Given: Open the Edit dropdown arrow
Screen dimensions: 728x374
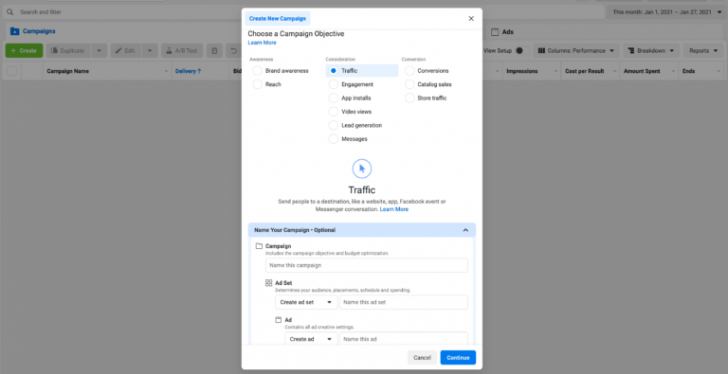Looking at the screenshot, I should [x=150, y=51].
